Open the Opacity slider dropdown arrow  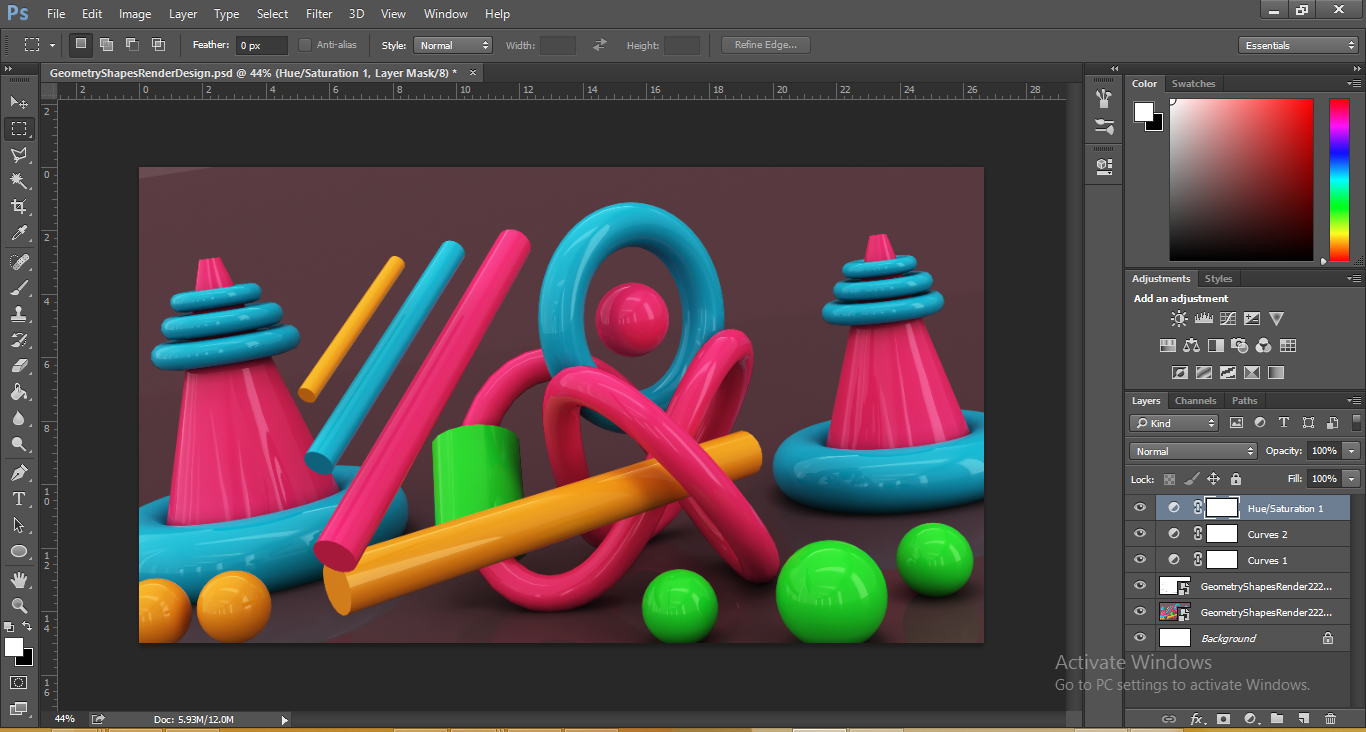(1352, 451)
